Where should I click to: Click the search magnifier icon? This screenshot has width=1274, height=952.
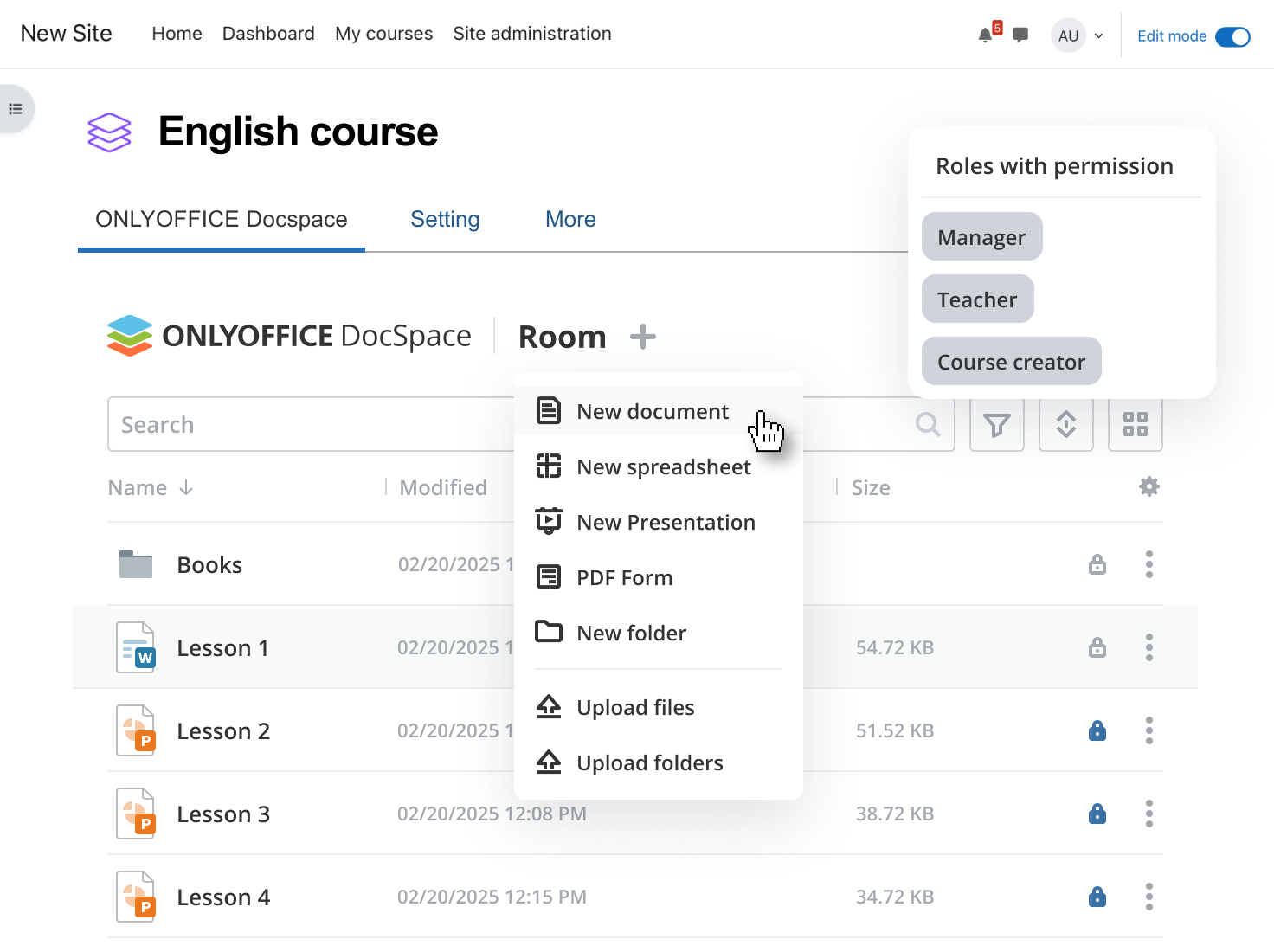point(928,424)
